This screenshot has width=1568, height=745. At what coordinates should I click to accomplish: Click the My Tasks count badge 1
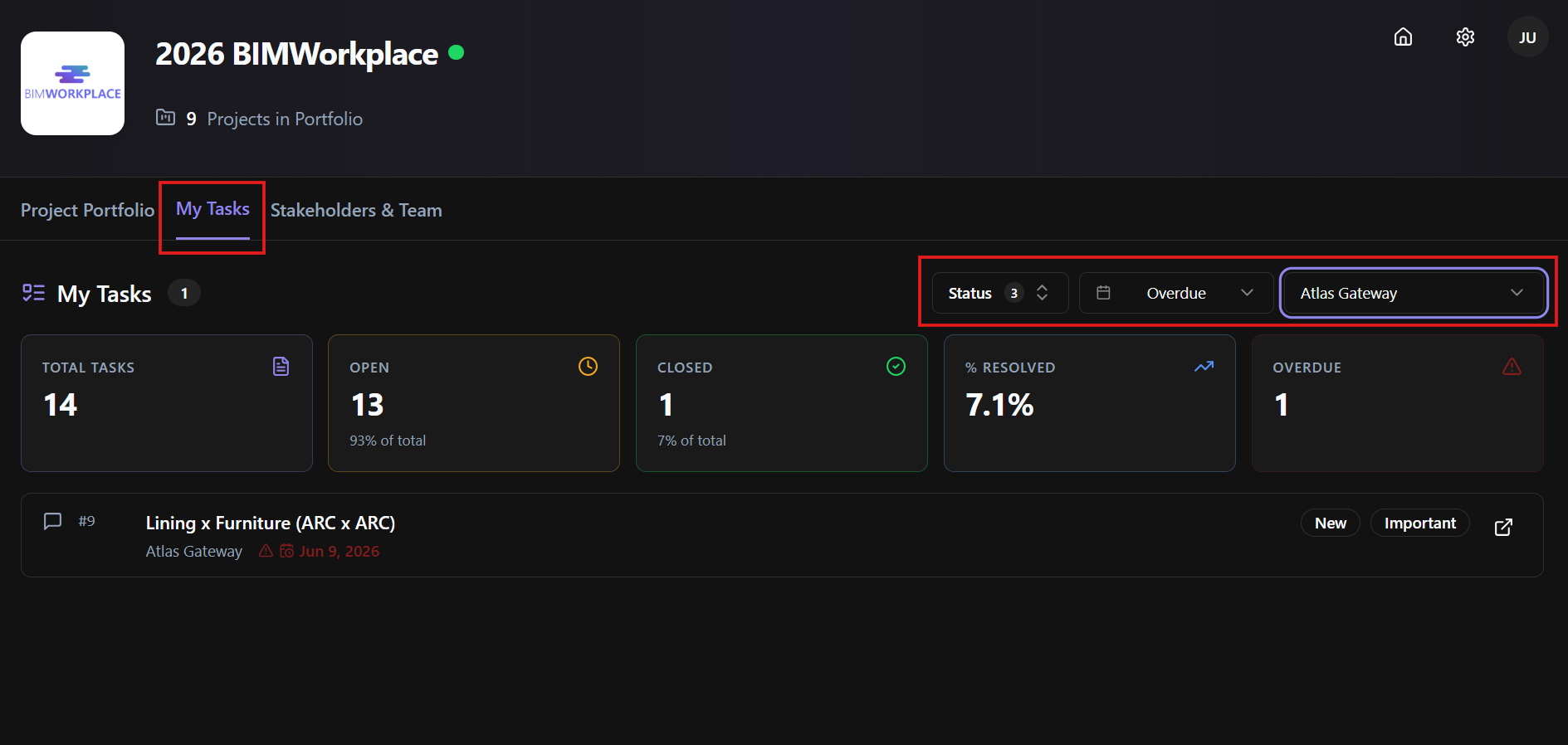(184, 293)
